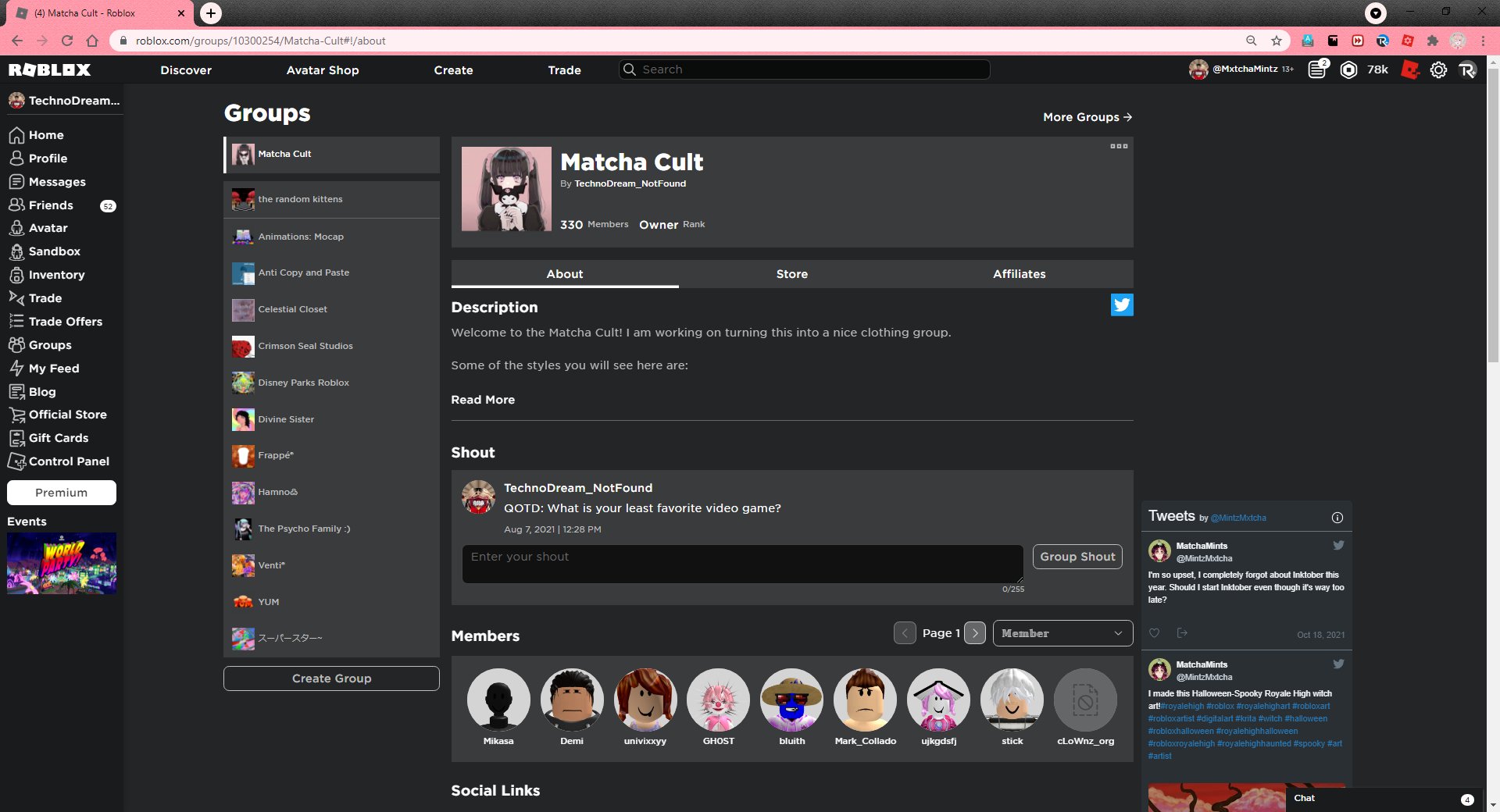Go to the next members page
The width and height of the screenshot is (1500, 812).
pos(975,633)
